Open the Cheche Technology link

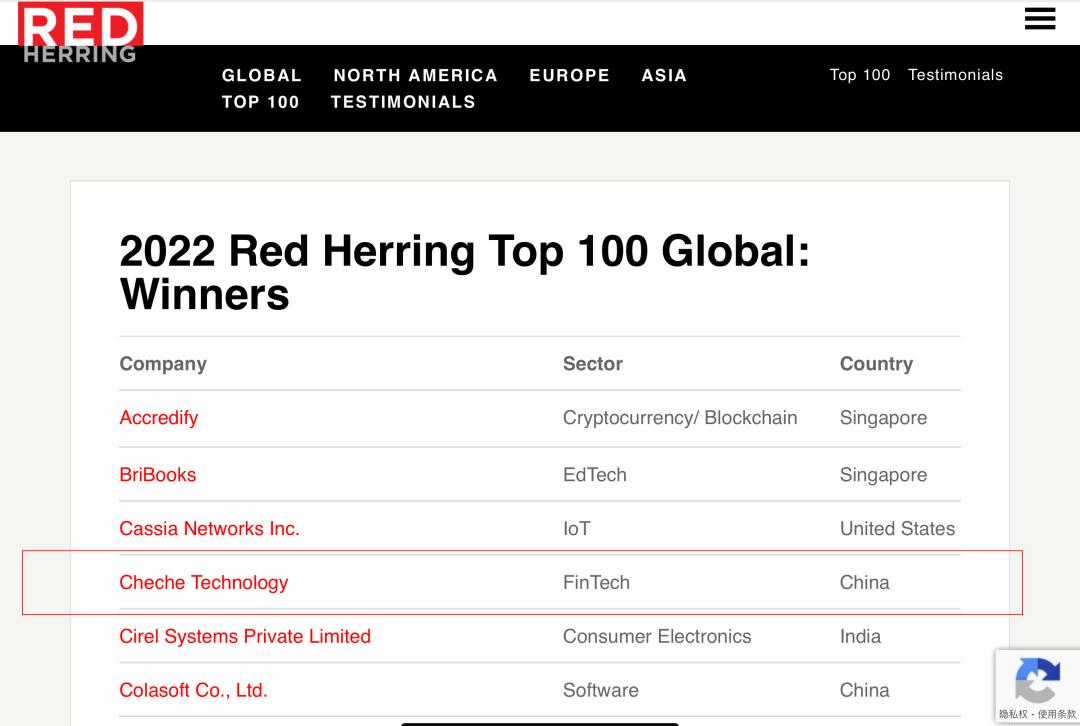(203, 582)
